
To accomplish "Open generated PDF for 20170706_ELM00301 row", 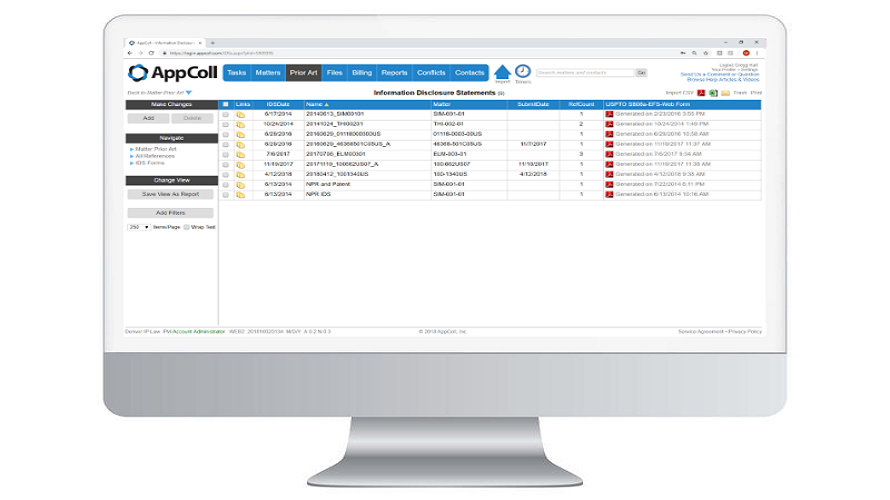I will [609, 154].
